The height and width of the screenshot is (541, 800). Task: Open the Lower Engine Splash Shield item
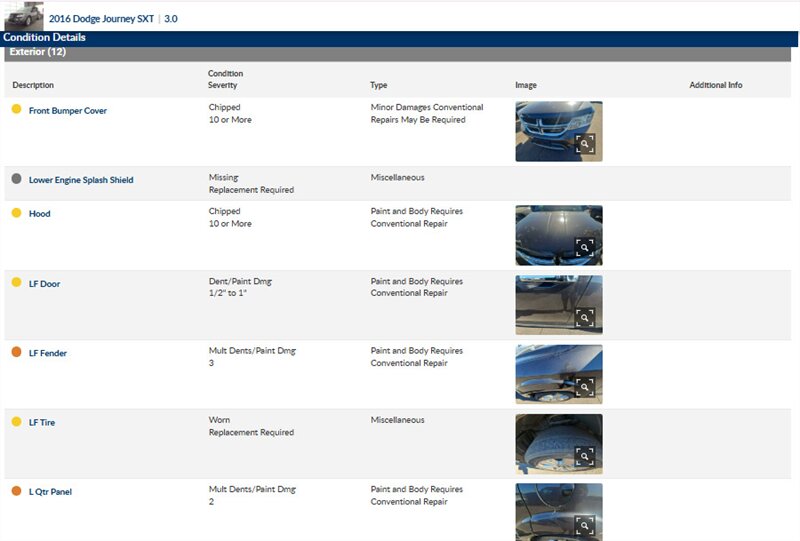click(81, 180)
